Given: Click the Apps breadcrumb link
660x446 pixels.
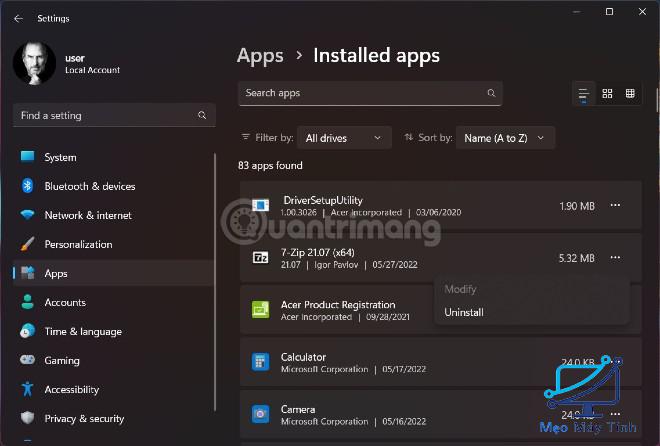Looking at the screenshot, I should click(x=260, y=56).
